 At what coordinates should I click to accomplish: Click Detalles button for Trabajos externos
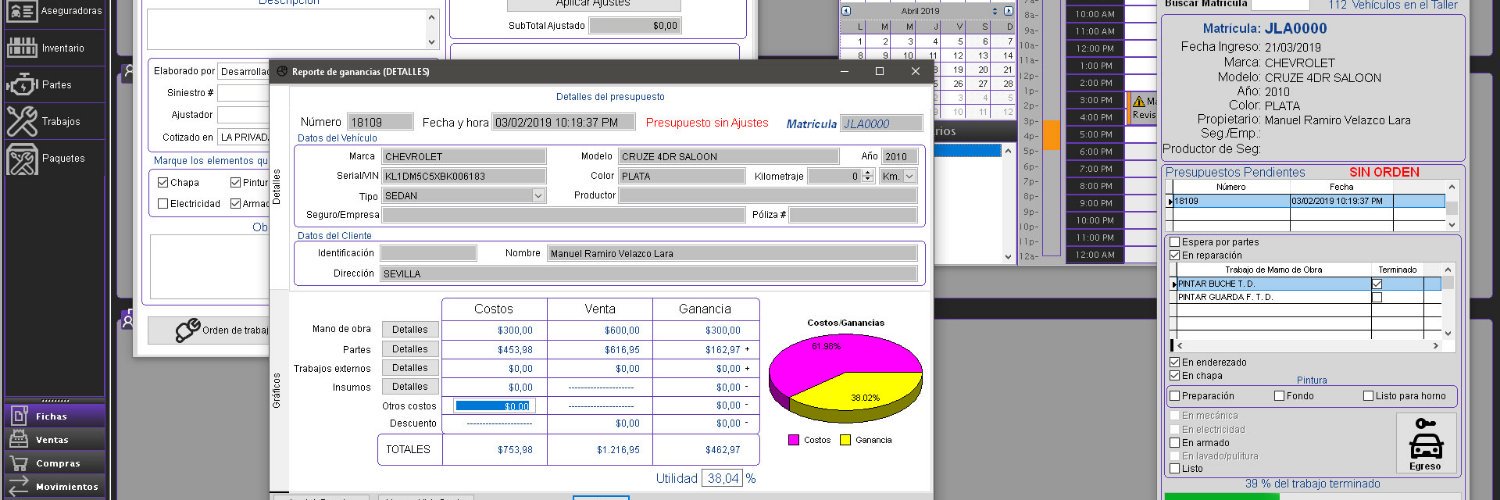(410, 368)
